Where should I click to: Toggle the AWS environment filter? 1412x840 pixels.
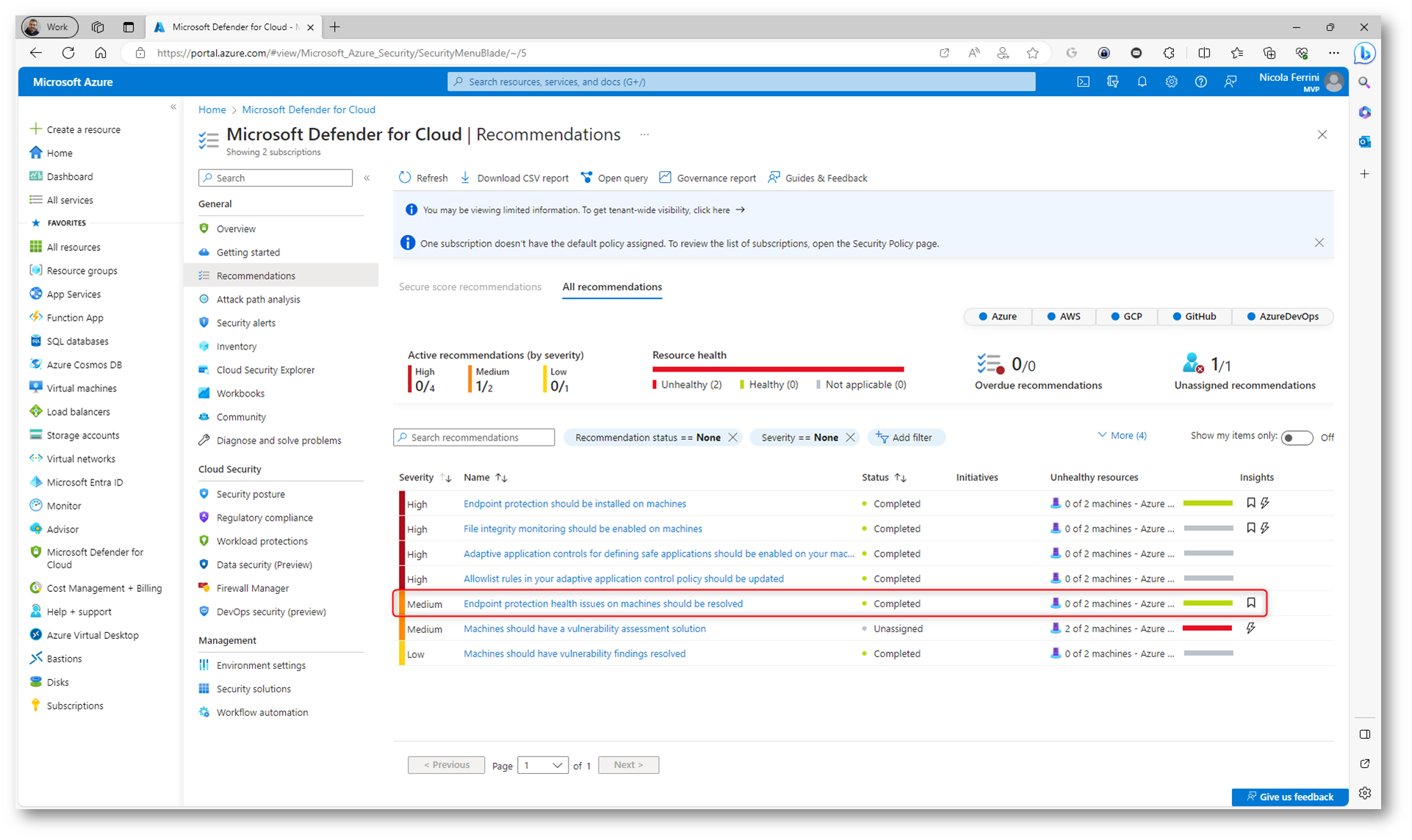coord(1063,316)
